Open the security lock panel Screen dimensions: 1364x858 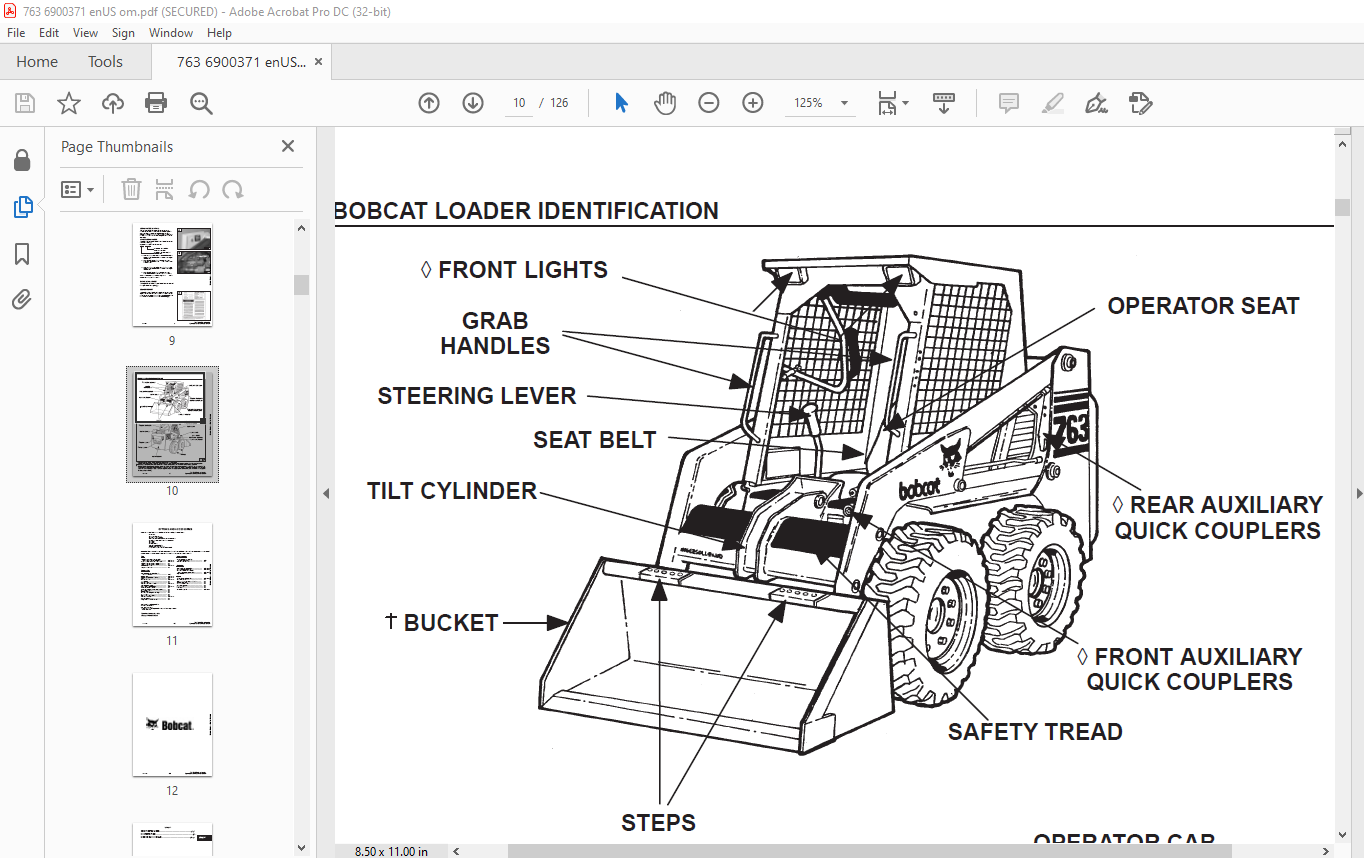pos(22,160)
